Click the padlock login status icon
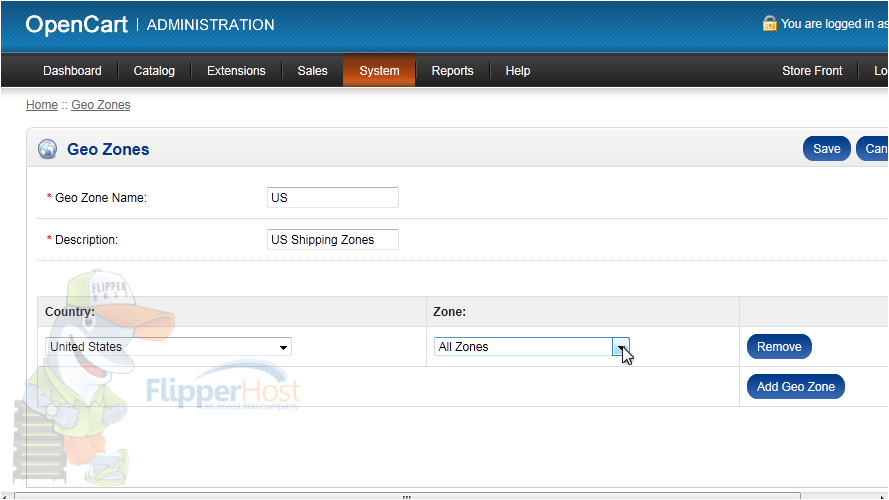Viewport: 889px width, 500px height. 769,23
